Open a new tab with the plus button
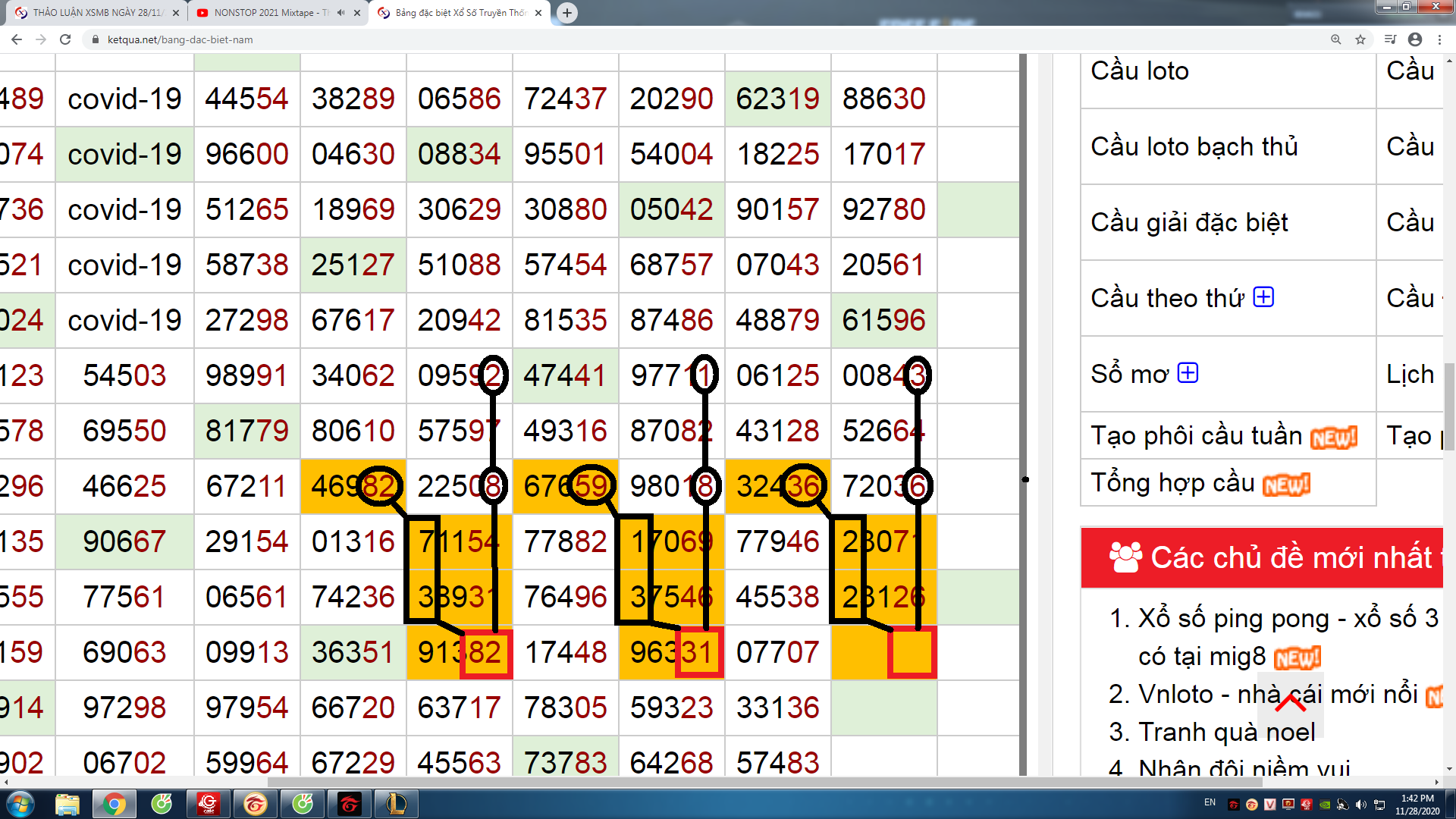 566,13
